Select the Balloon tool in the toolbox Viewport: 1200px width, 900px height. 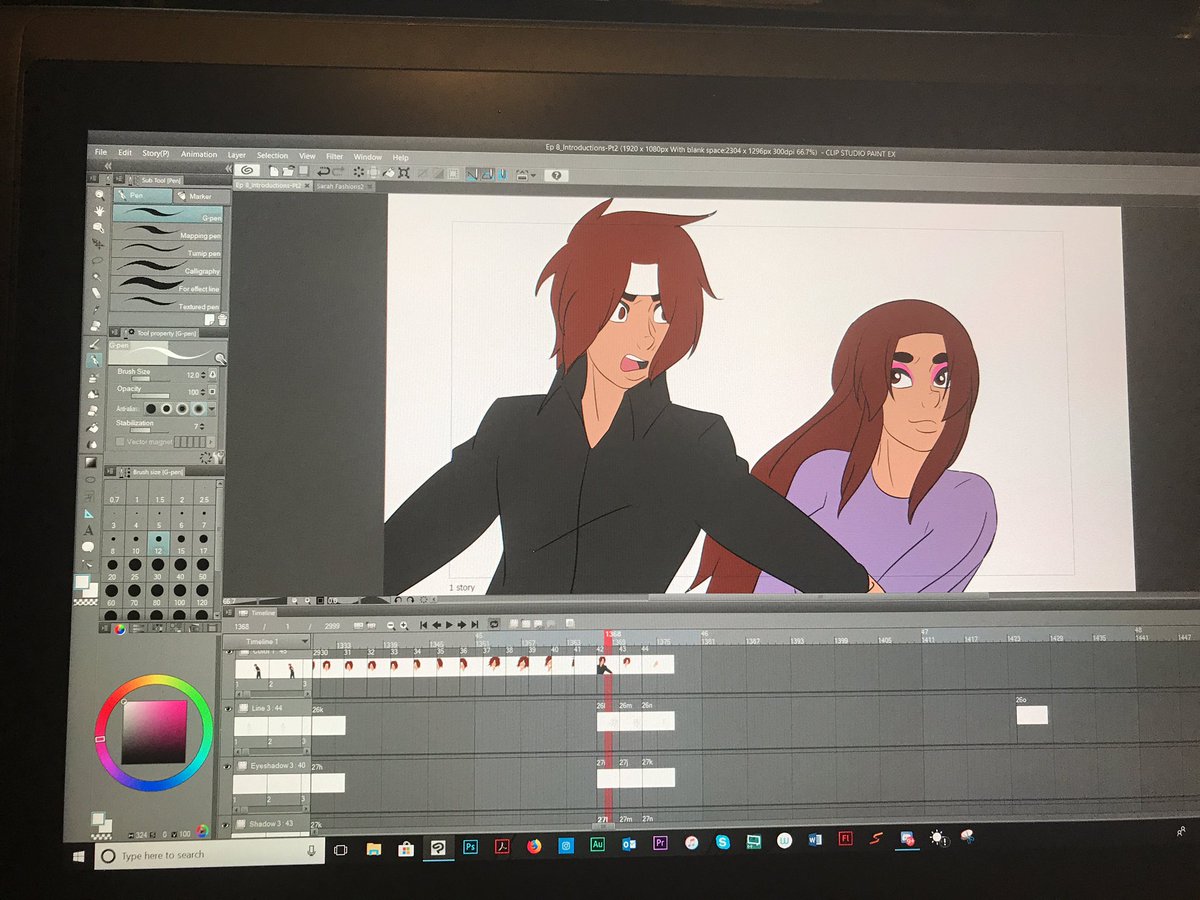click(88, 546)
